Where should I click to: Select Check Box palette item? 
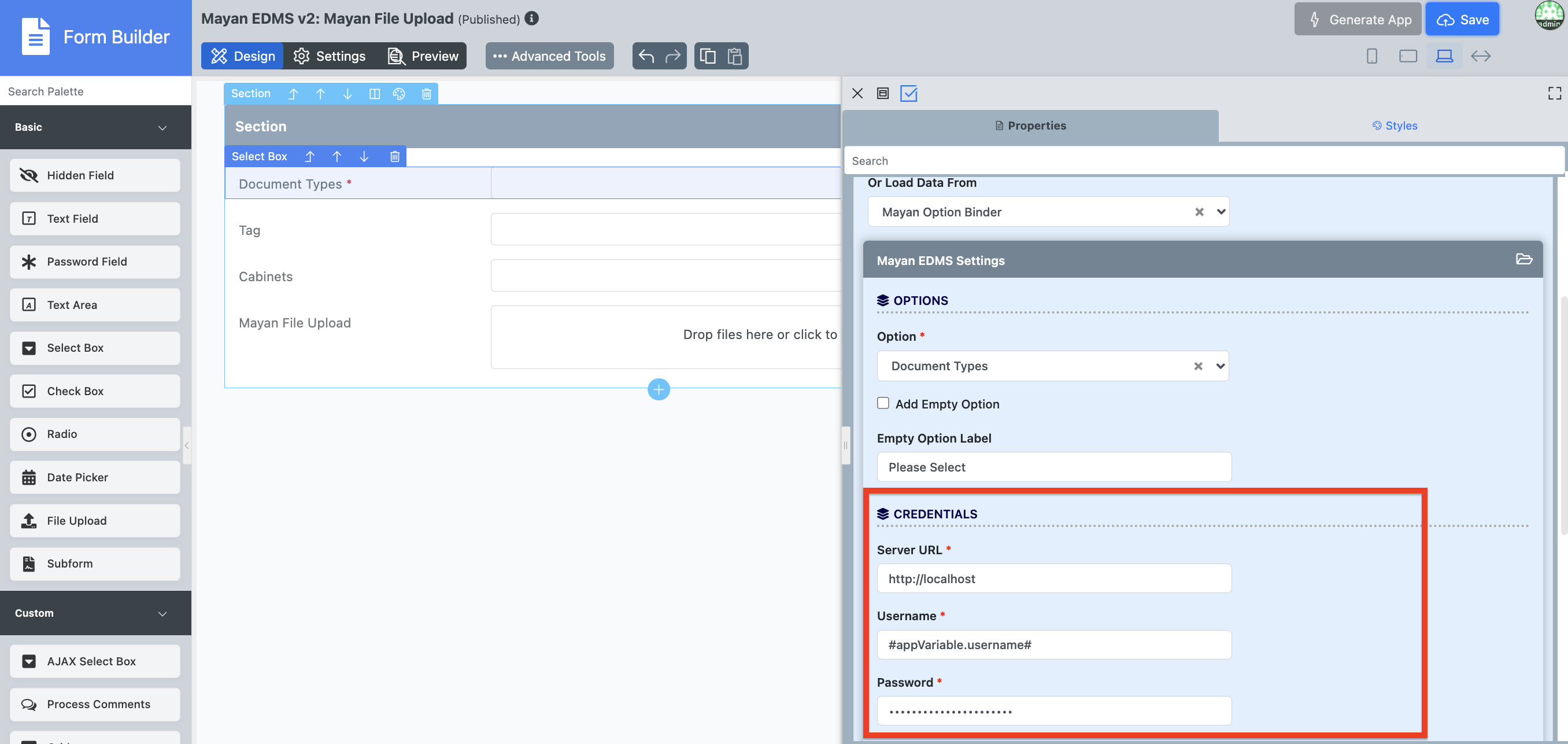pos(95,391)
